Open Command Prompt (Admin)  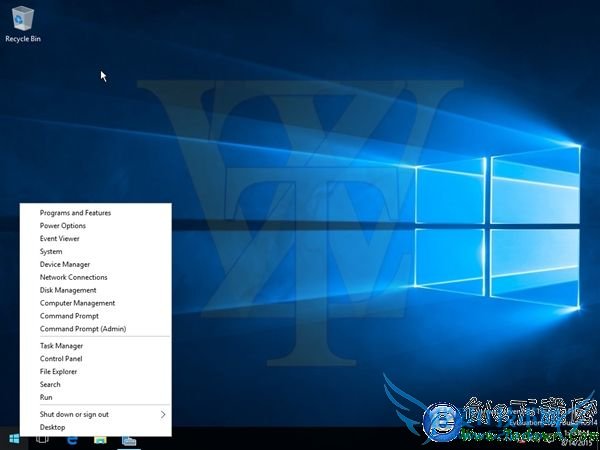point(96,329)
